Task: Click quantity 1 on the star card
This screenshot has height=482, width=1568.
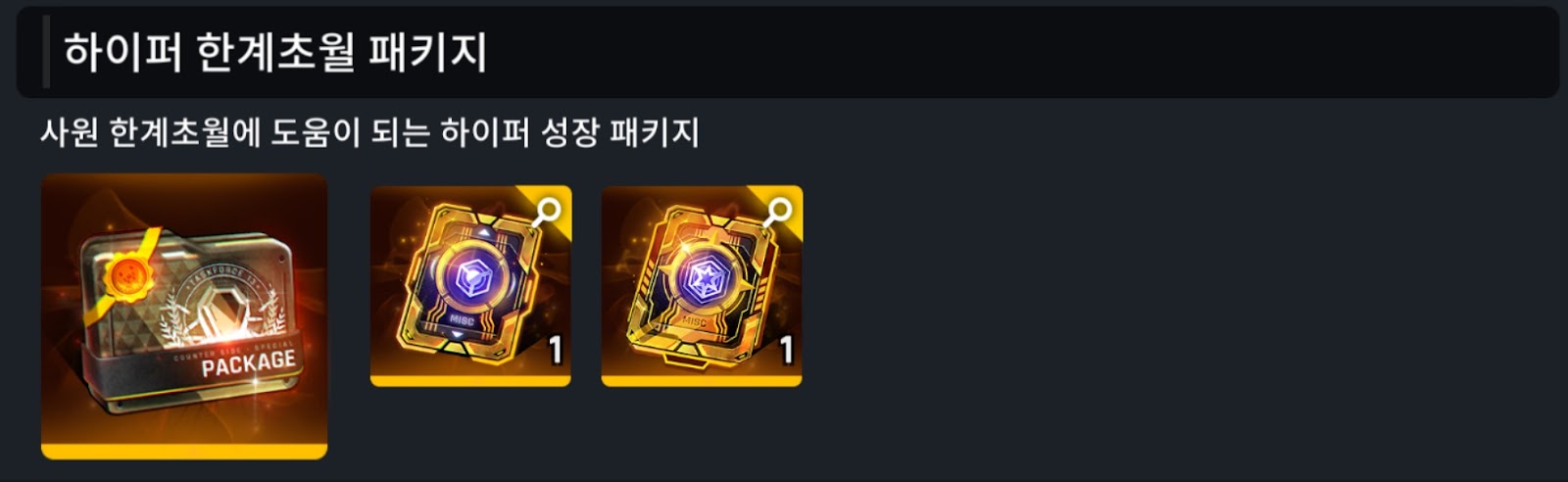Action: click(x=786, y=350)
